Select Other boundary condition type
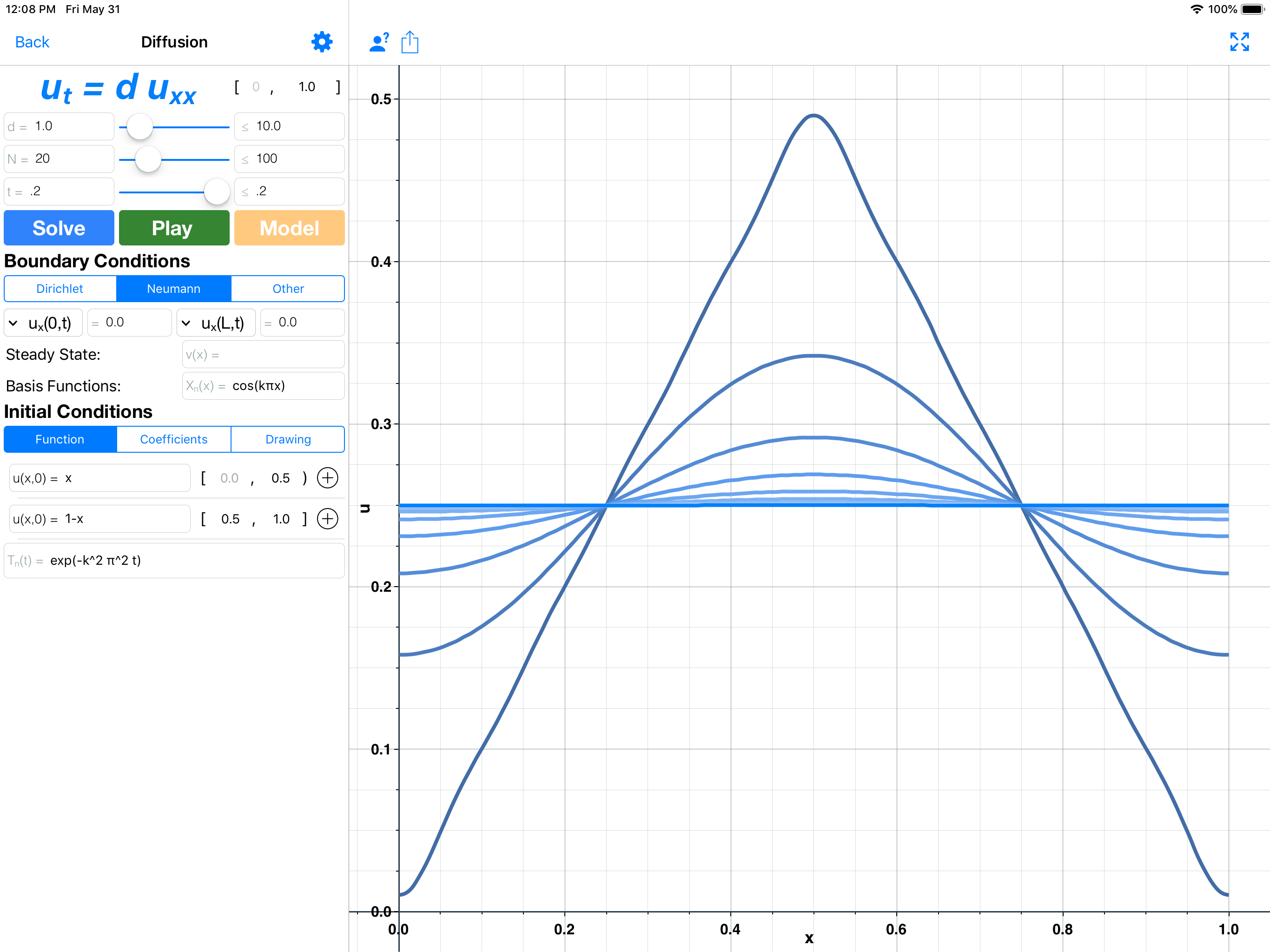Screen dimensions: 1270x952 tap(288, 289)
